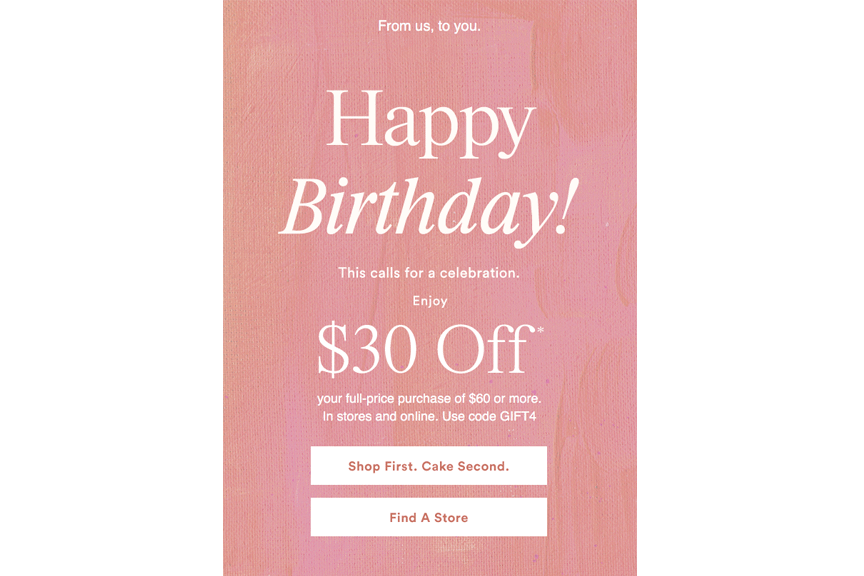Click the $30 amount in the offer
Viewport: 864px width, 576px height.
tap(366, 349)
